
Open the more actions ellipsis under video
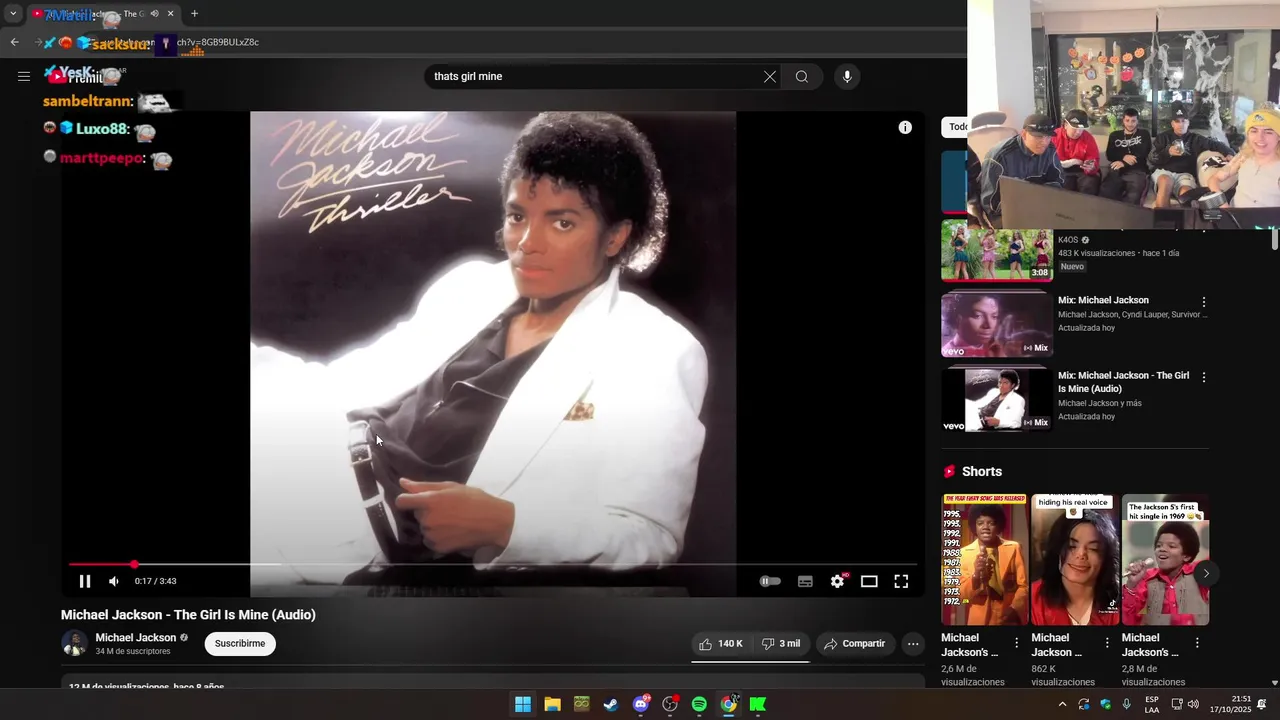[x=913, y=644]
